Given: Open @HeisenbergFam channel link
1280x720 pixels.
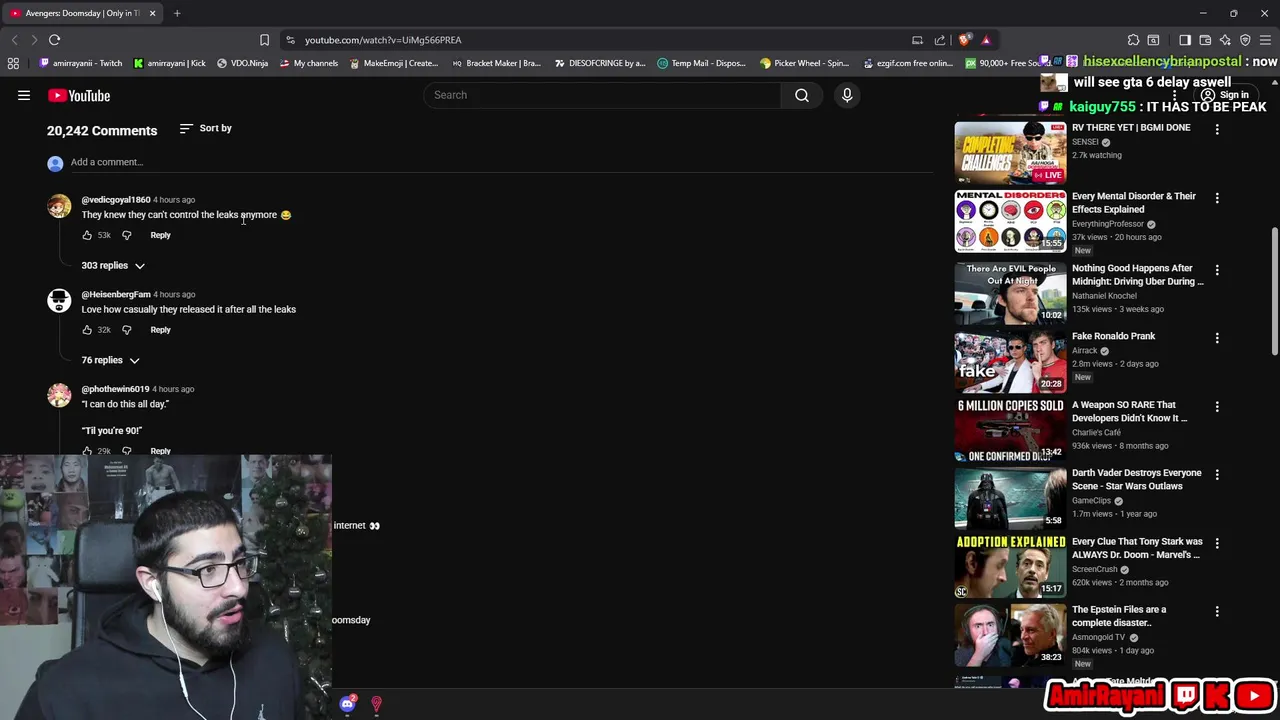Looking at the screenshot, I should pos(116,295).
